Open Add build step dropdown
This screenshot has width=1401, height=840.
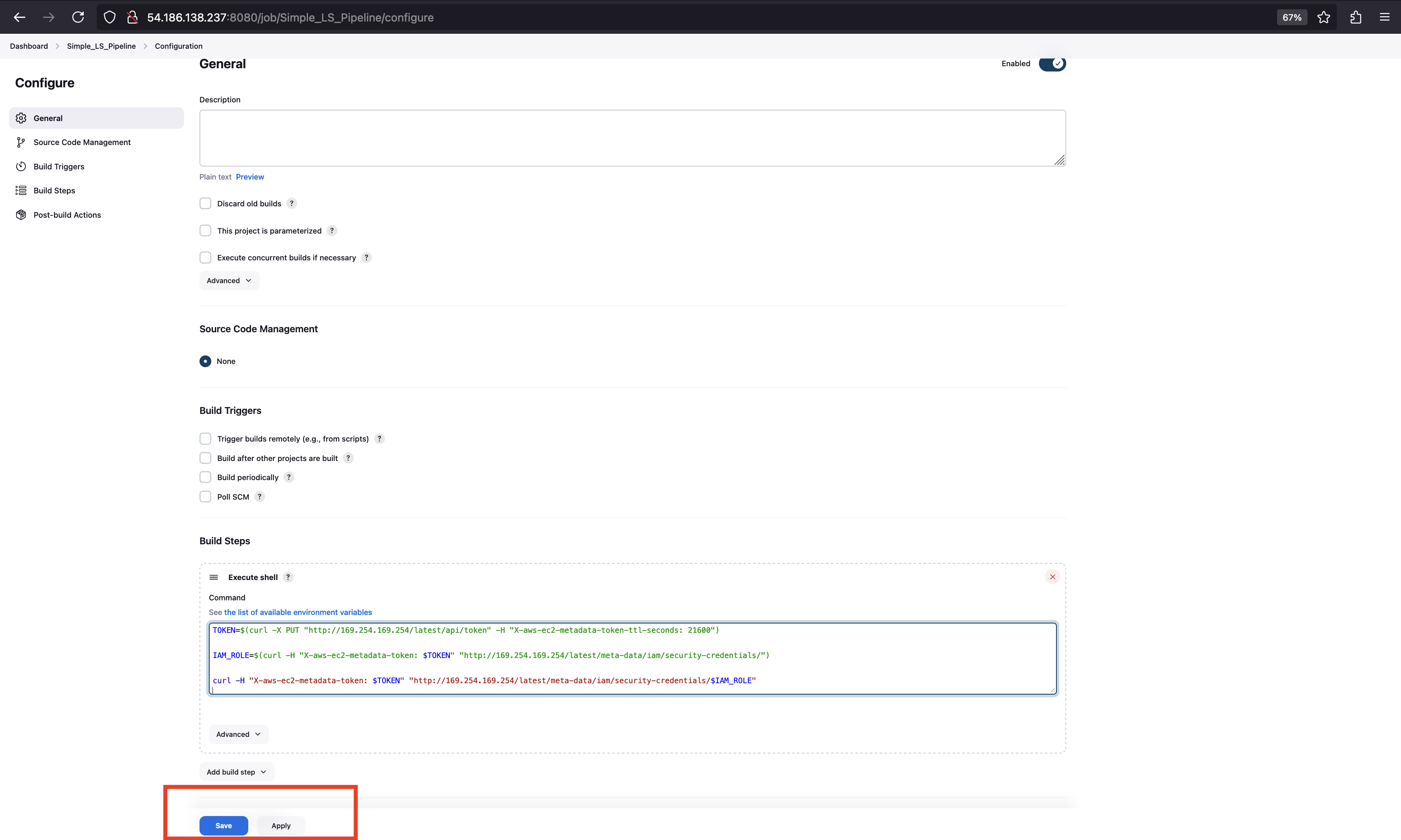(236, 772)
